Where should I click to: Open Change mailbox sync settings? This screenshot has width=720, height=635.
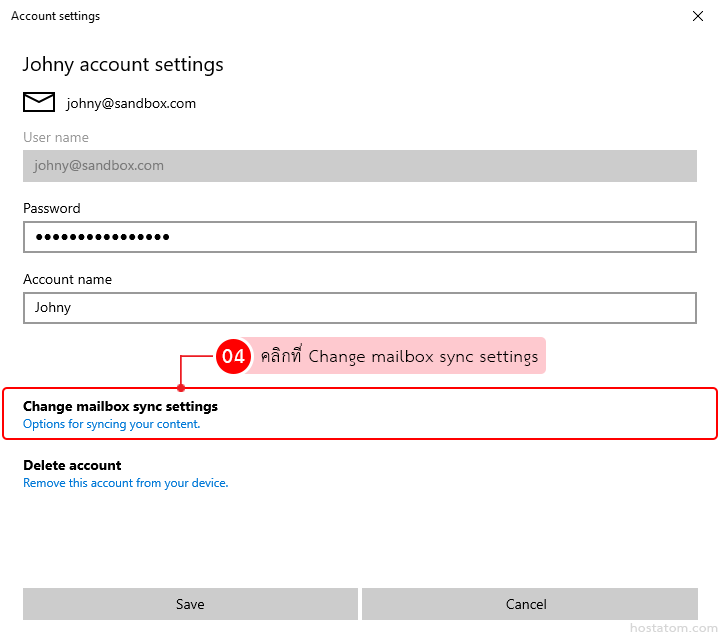(x=120, y=407)
